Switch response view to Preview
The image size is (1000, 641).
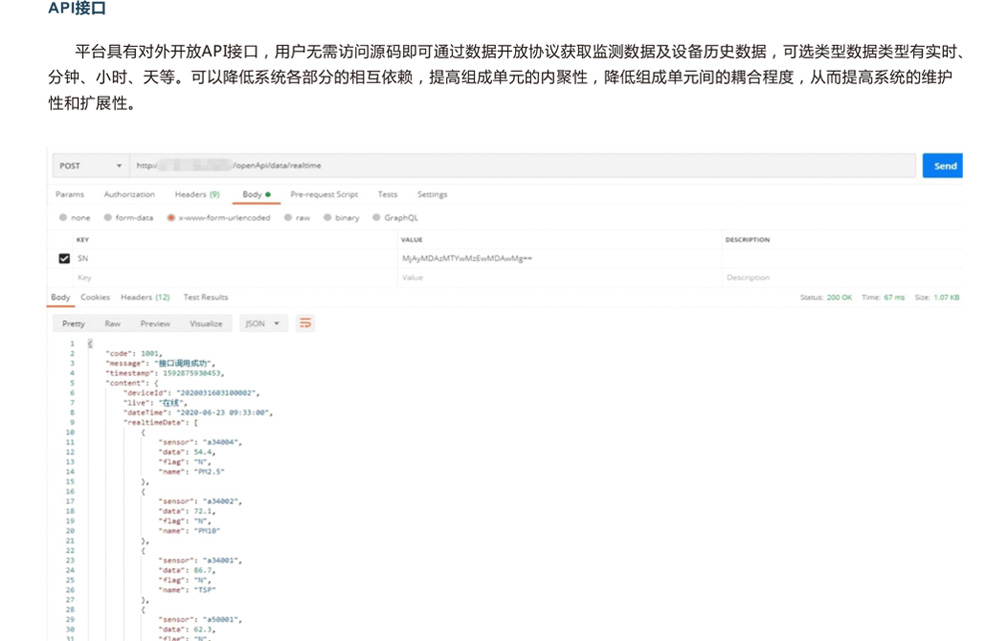click(x=155, y=324)
